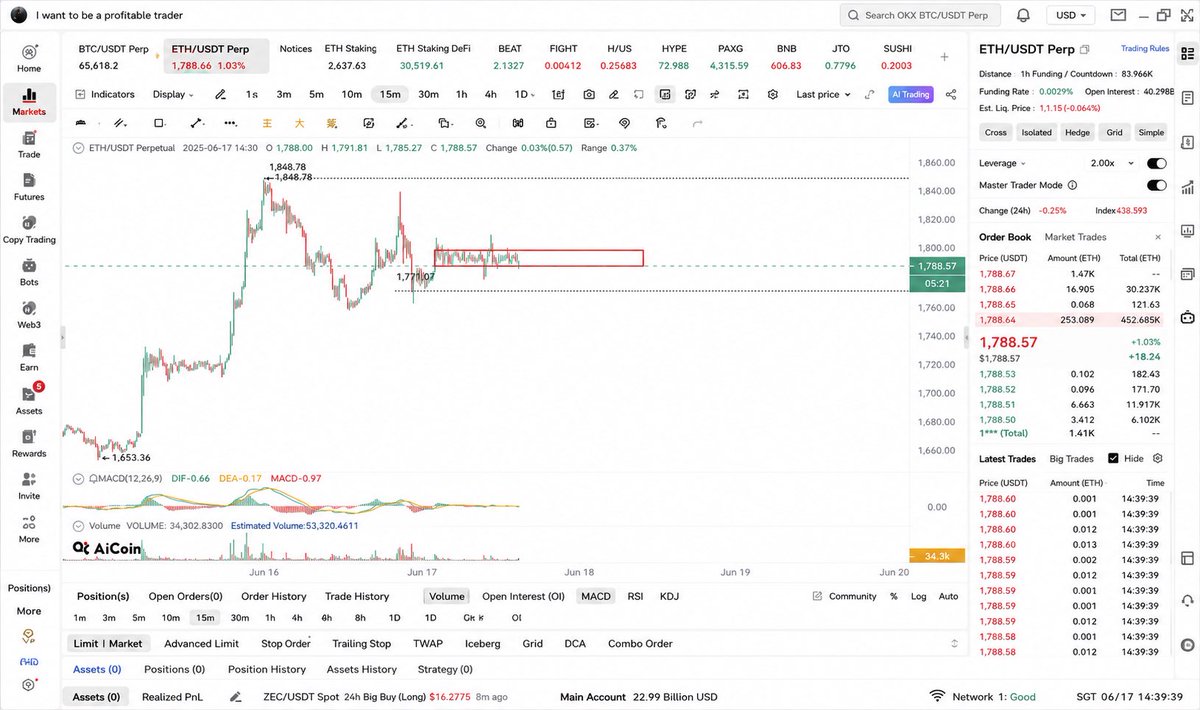Switch to Market Trades tab
This screenshot has height=710, width=1200.
1075,237
